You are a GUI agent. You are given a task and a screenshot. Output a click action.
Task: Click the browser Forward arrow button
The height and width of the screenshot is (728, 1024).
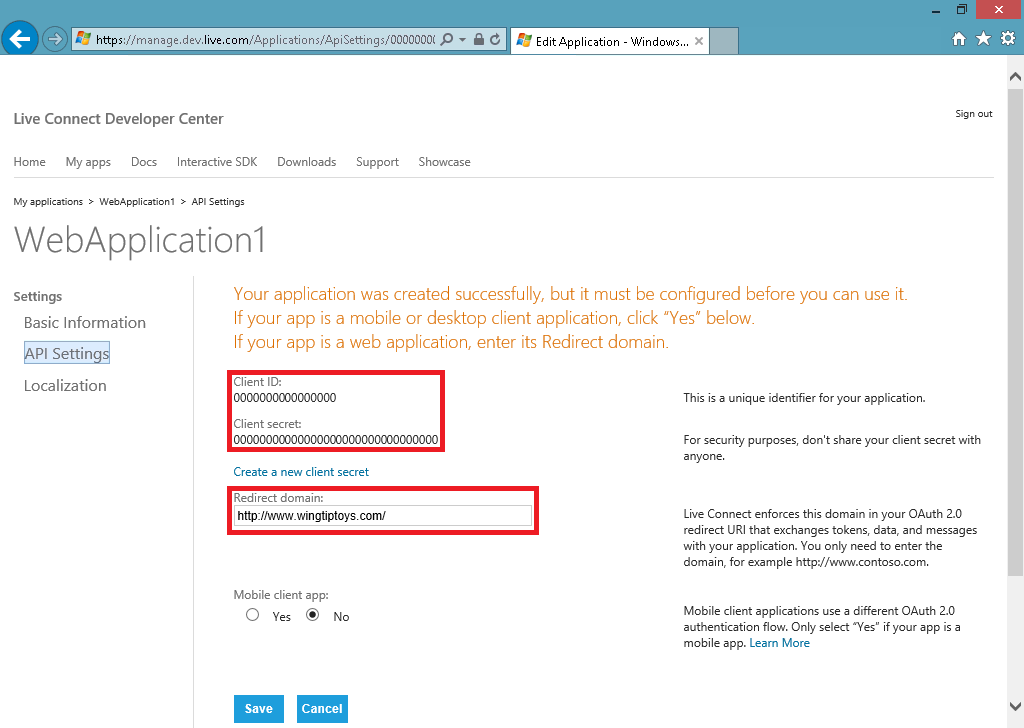point(55,39)
